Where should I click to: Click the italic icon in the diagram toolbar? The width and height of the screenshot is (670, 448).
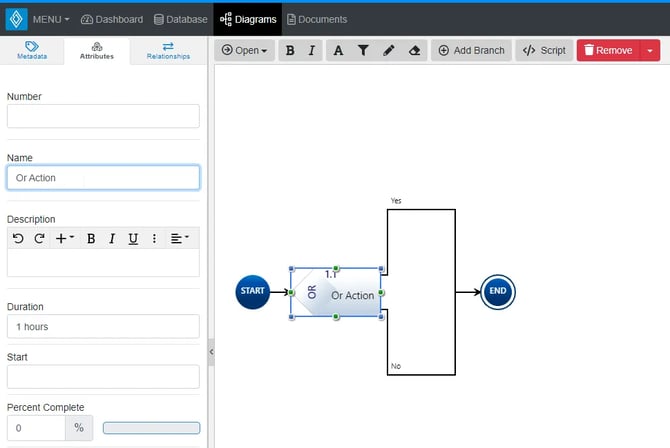point(312,50)
